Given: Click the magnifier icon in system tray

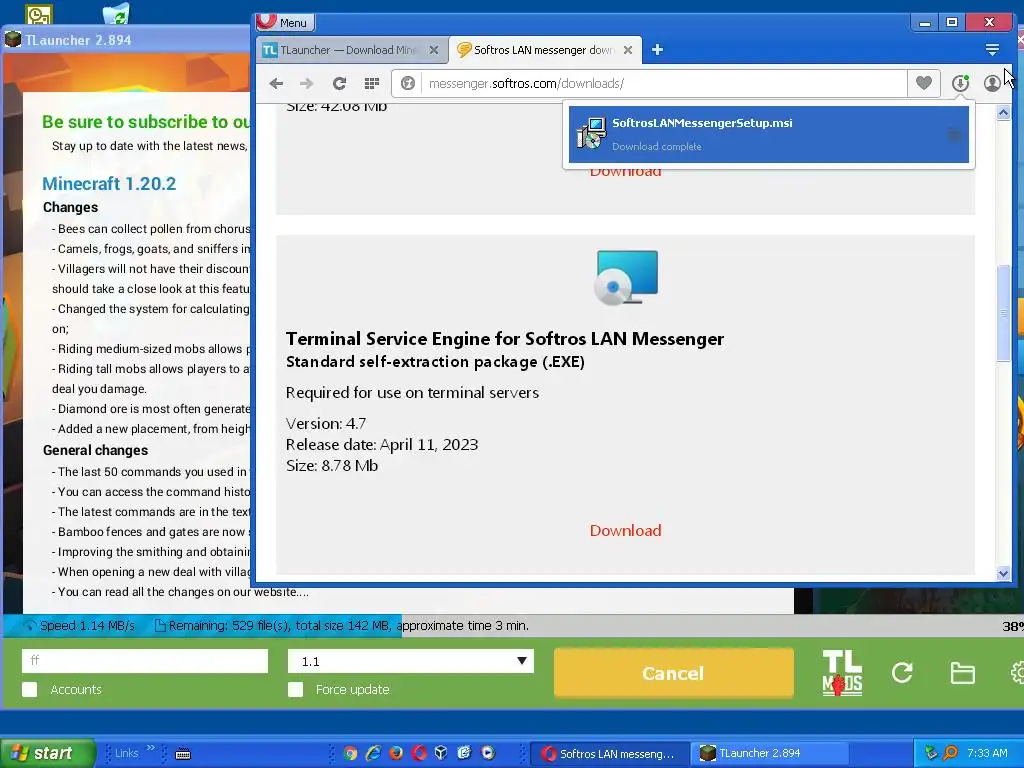Looking at the screenshot, I should tap(951, 753).
